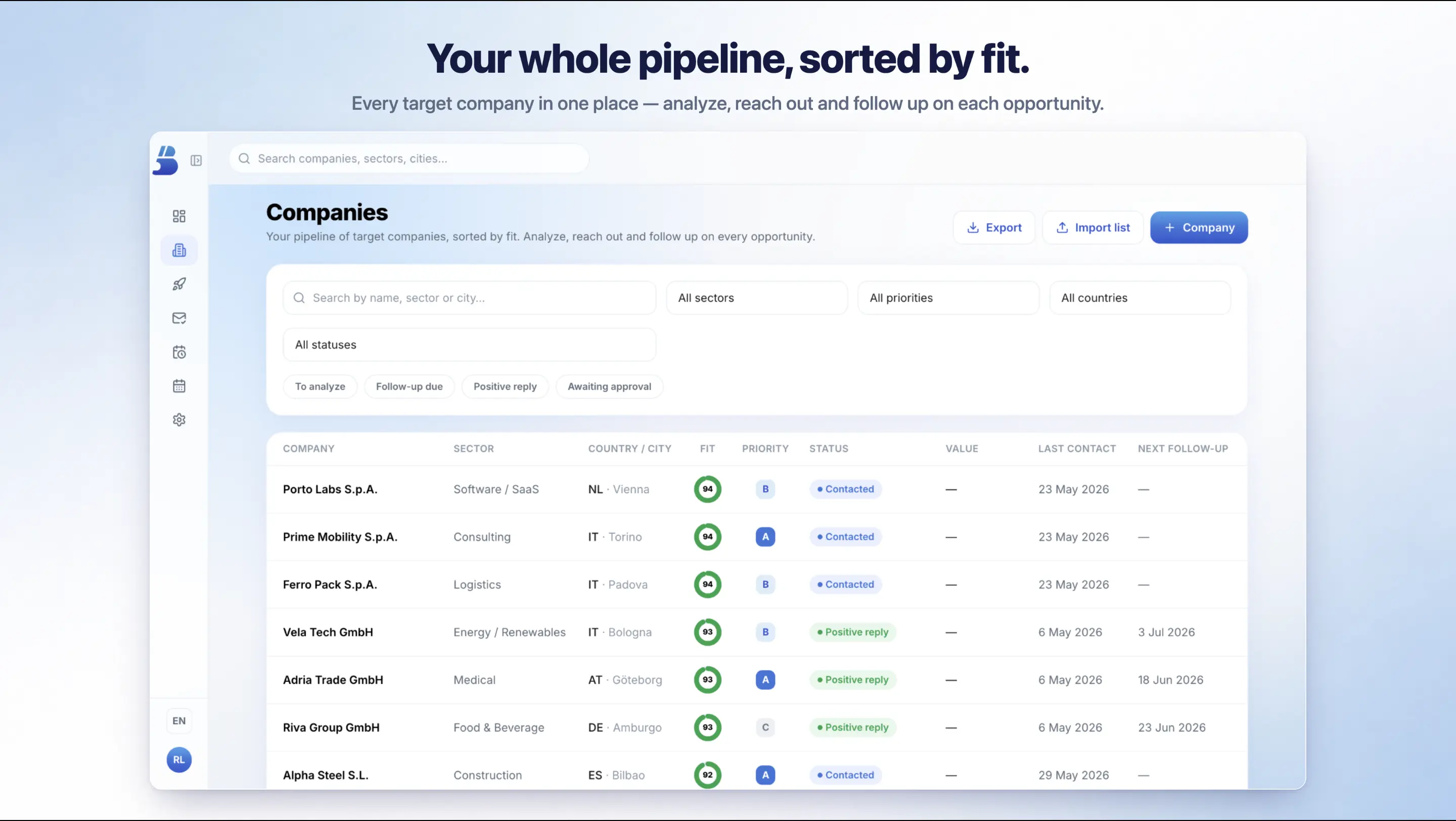Click fit score 92 ring for Alpha Steel
This screenshot has width=1456, height=821.
click(x=708, y=775)
